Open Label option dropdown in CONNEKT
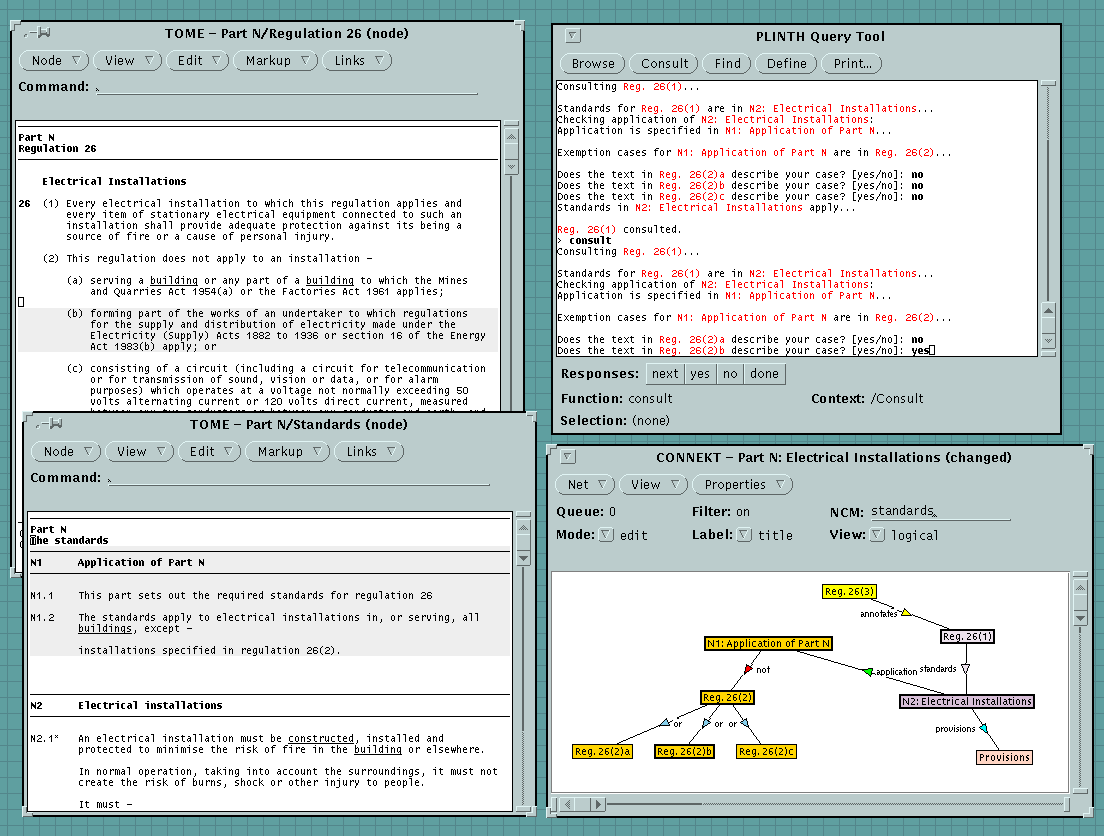Screen dimensions: 1104x836 coord(744,535)
